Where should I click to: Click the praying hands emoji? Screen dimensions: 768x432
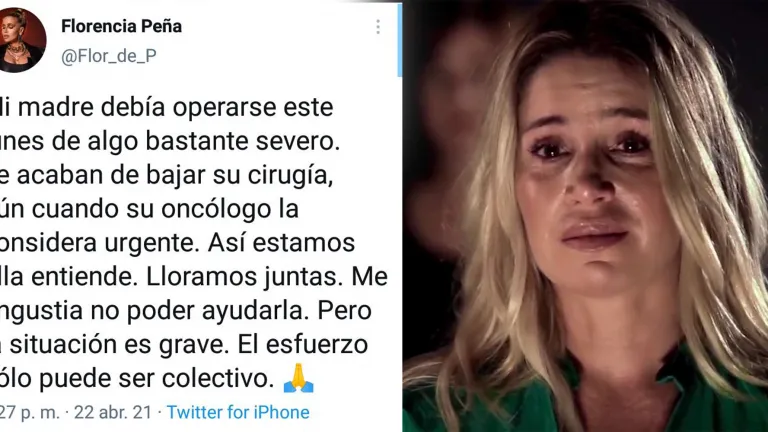[298, 378]
